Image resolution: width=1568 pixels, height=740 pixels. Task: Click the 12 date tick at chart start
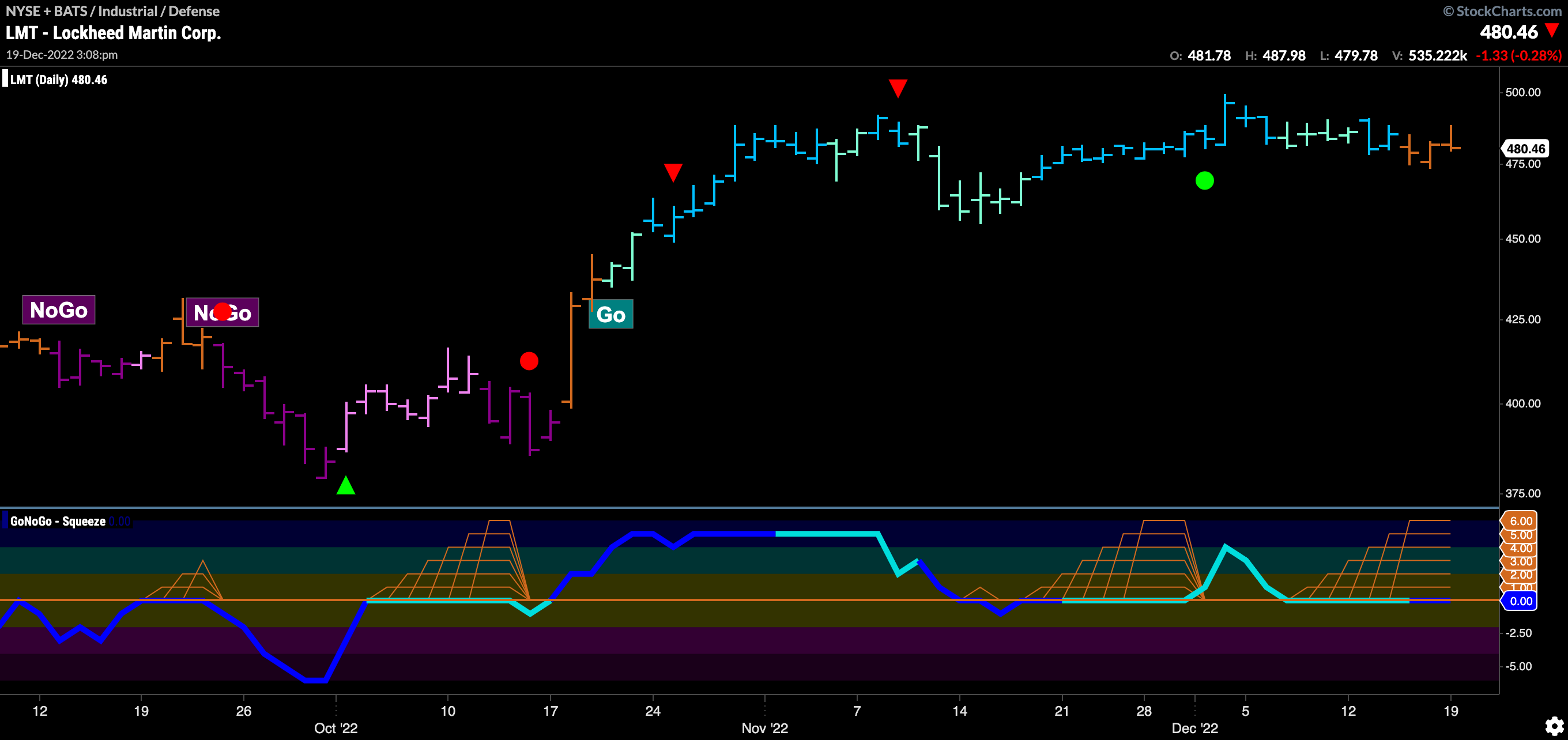point(40,711)
